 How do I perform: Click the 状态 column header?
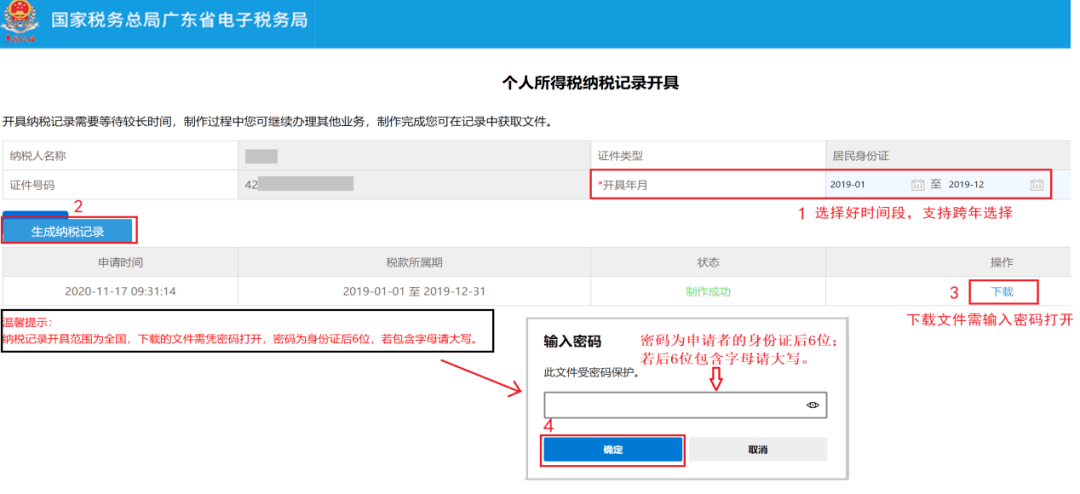click(707, 263)
